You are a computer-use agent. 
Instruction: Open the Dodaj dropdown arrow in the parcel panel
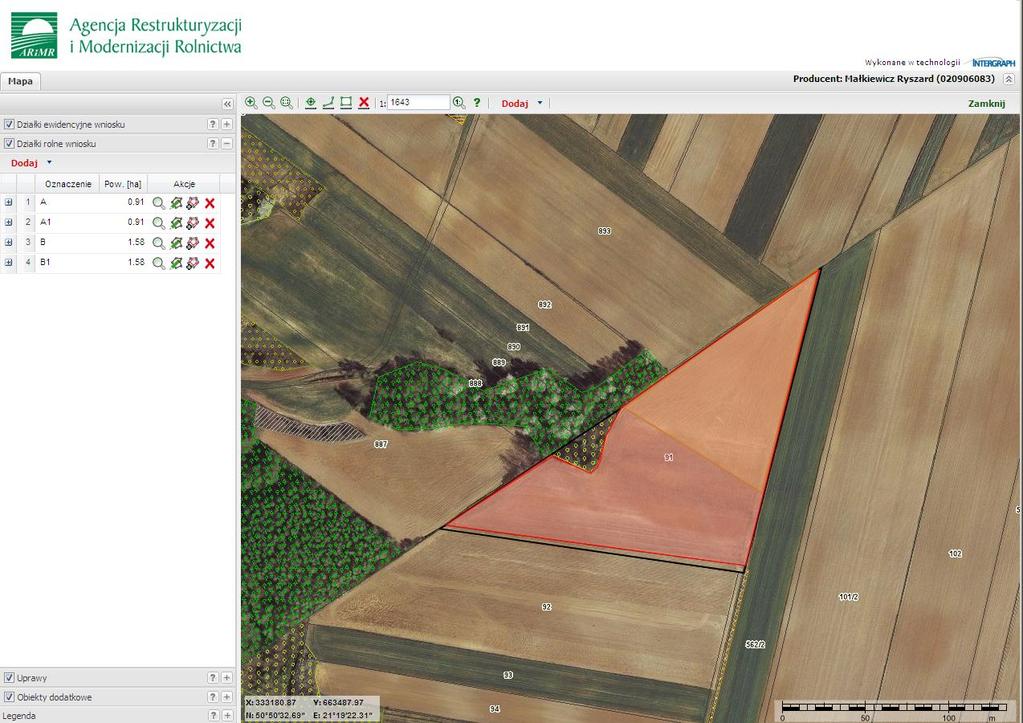[x=49, y=162]
